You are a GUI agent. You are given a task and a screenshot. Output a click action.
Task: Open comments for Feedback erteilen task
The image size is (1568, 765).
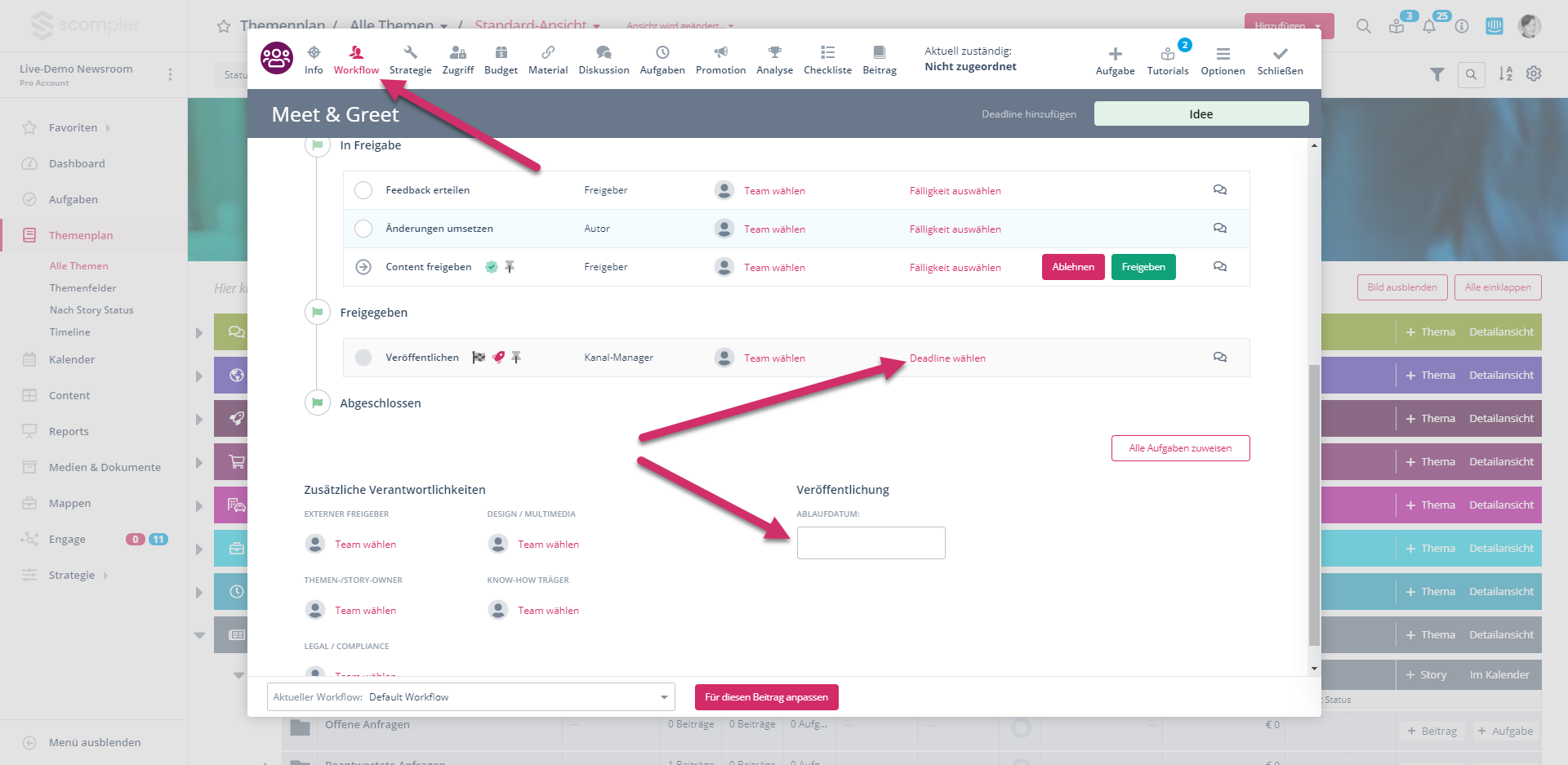[1219, 190]
